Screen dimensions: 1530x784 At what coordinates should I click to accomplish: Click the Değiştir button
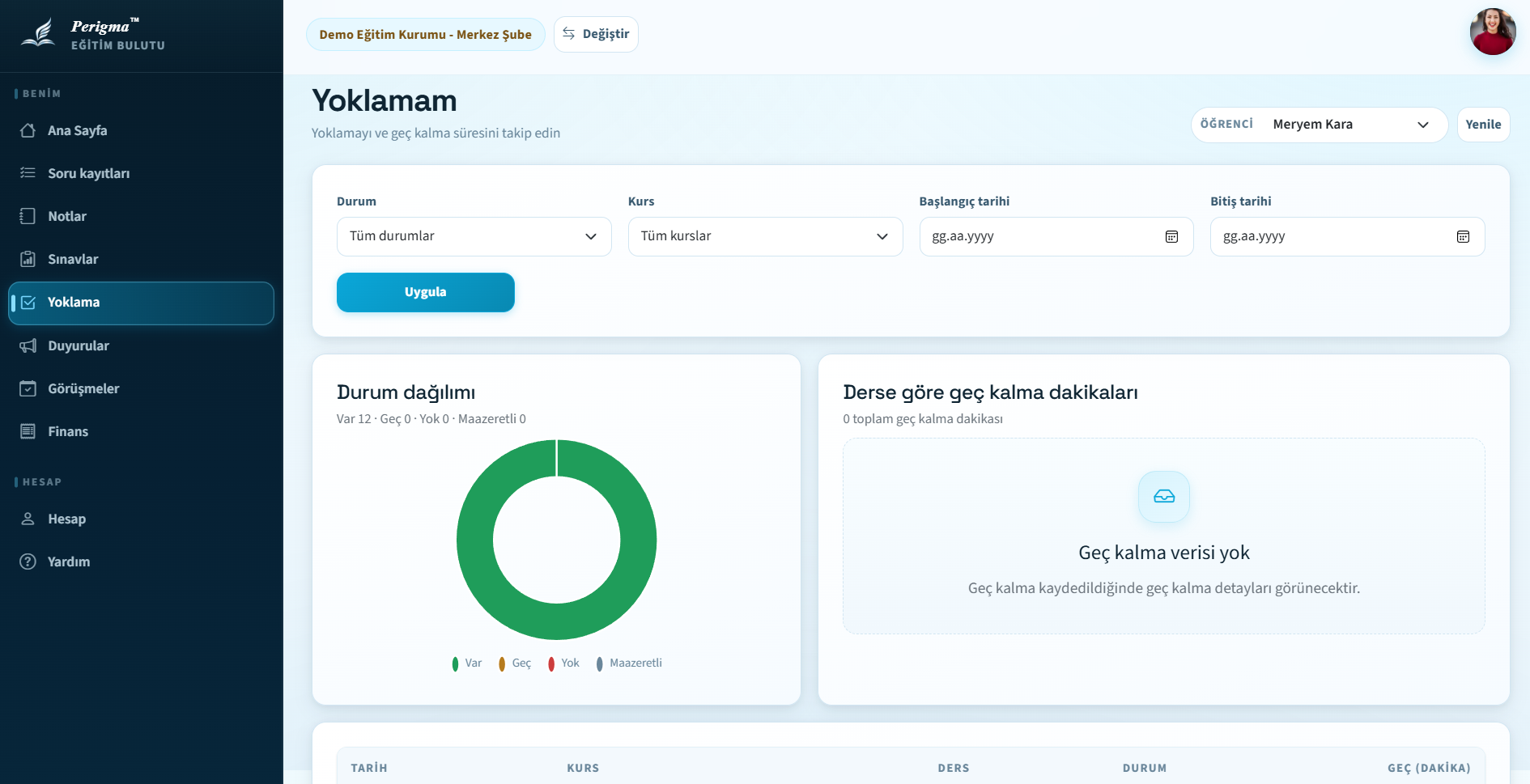(596, 34)
